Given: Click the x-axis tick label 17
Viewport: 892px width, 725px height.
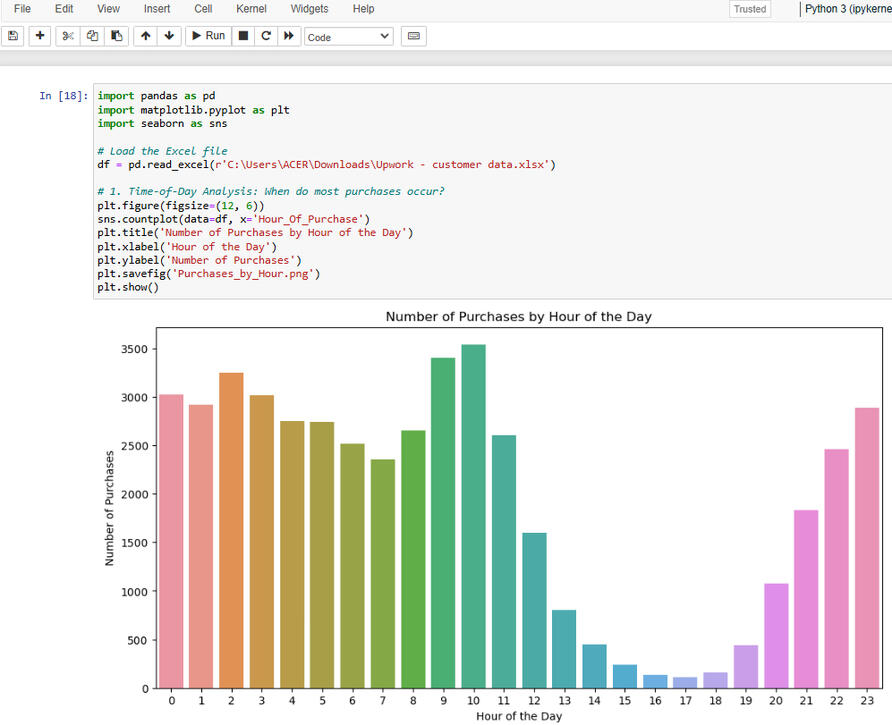Looking at the screenshot, I should [x=685, y=701].
